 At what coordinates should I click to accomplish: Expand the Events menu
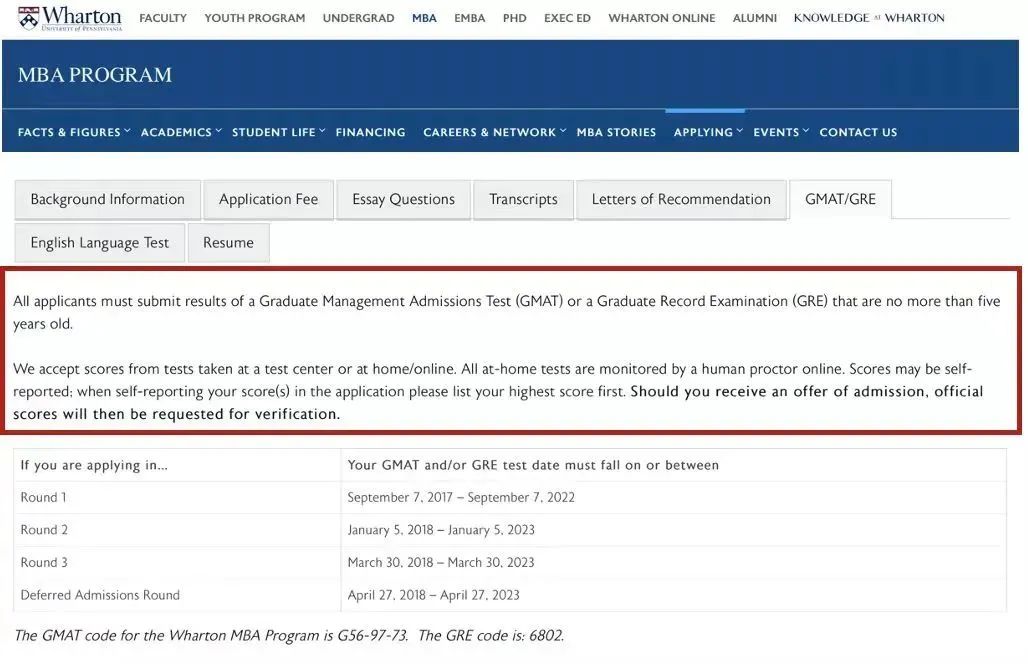pos(781,132)
